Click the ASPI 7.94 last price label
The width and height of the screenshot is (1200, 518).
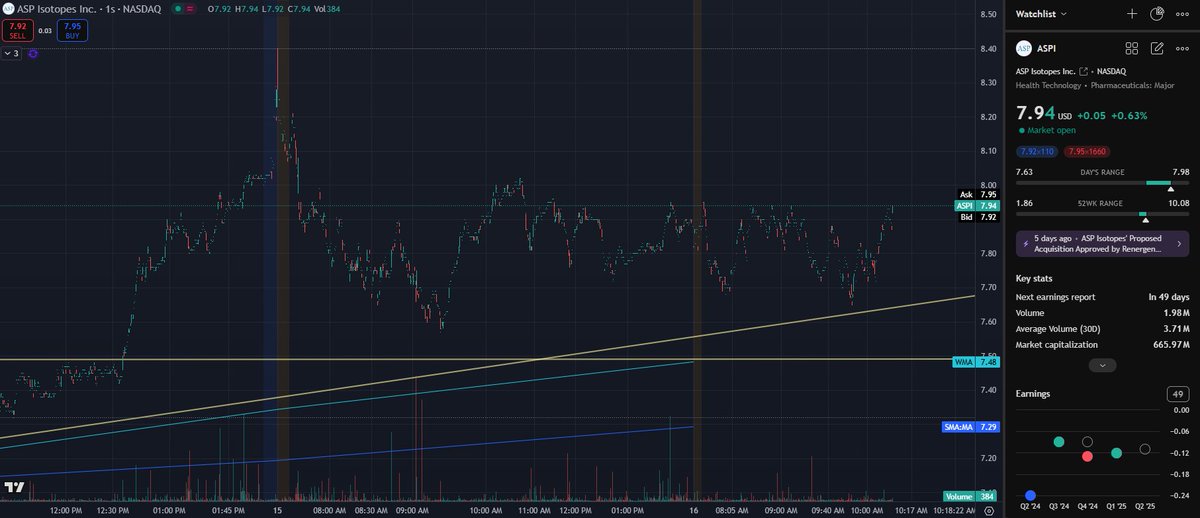point(977,206)
